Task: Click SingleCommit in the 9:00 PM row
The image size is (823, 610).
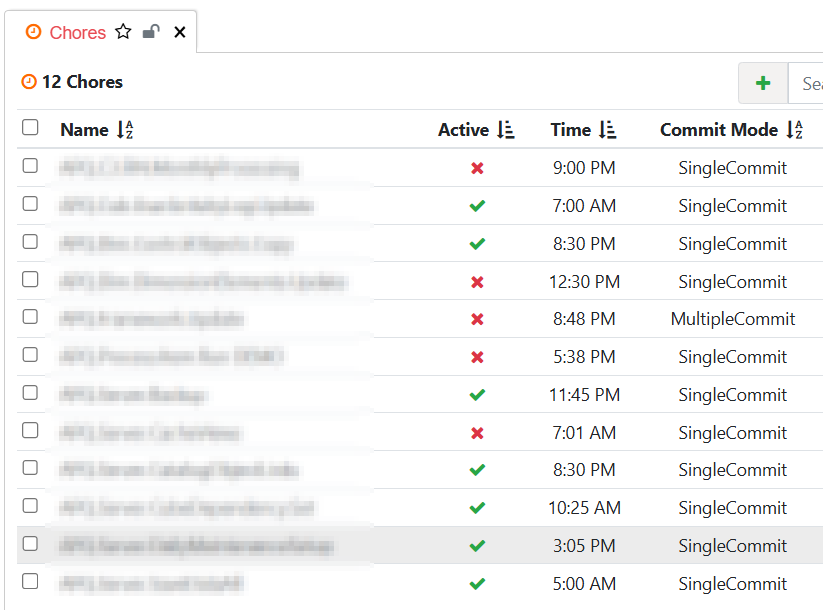Action: point(733,168)
